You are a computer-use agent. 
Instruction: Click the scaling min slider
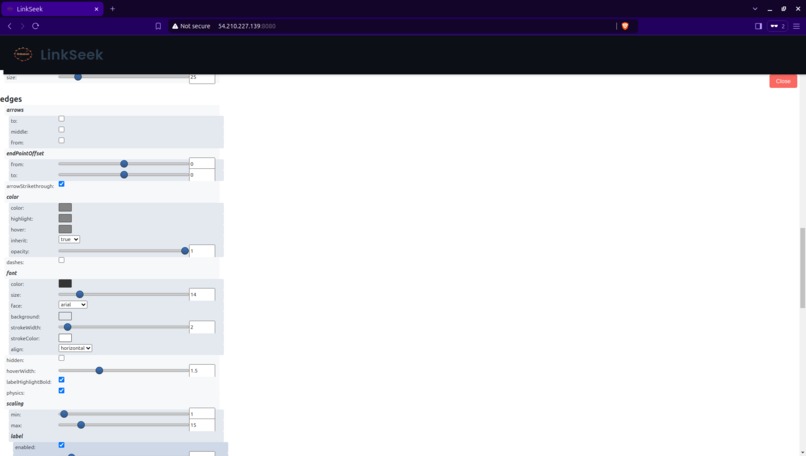123,414
